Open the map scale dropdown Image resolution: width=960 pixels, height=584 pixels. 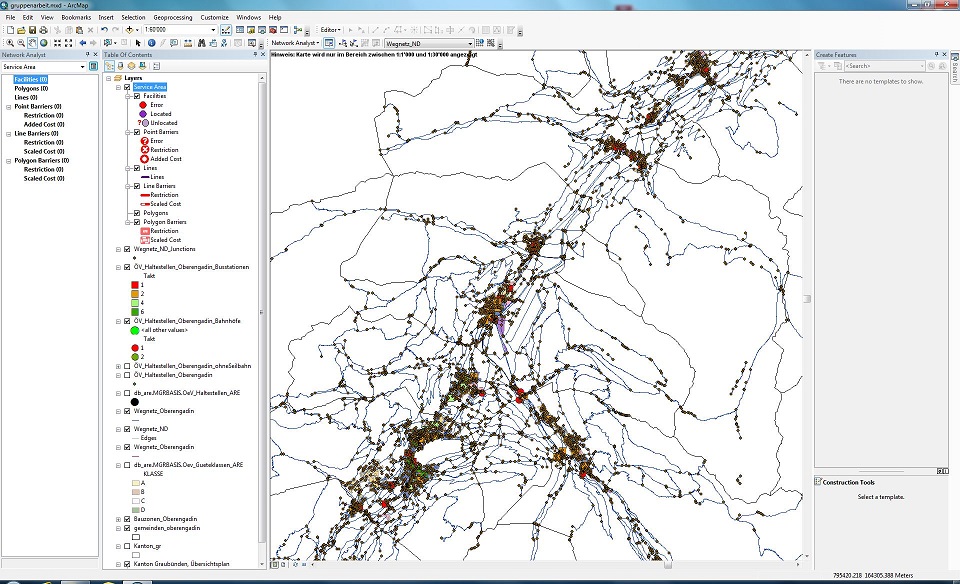[x=213, y=30]
